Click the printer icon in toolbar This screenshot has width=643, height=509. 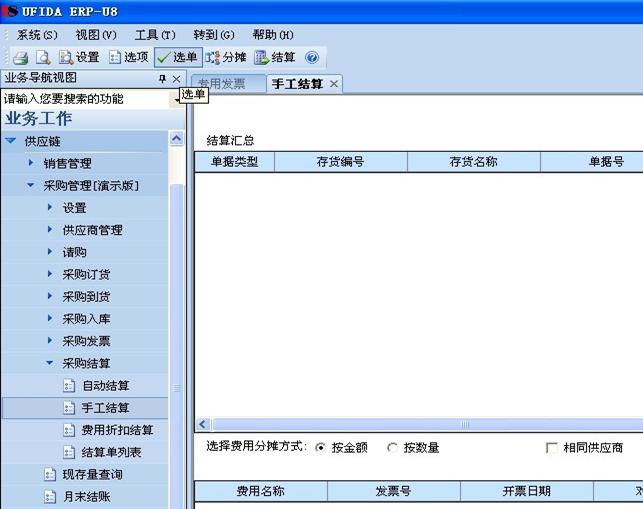(x=20, y=57)
